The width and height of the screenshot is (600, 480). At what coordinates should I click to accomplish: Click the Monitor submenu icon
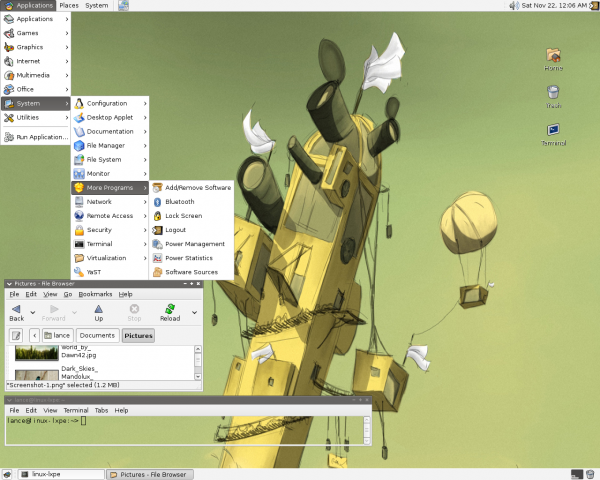click(x=79, y=174)
